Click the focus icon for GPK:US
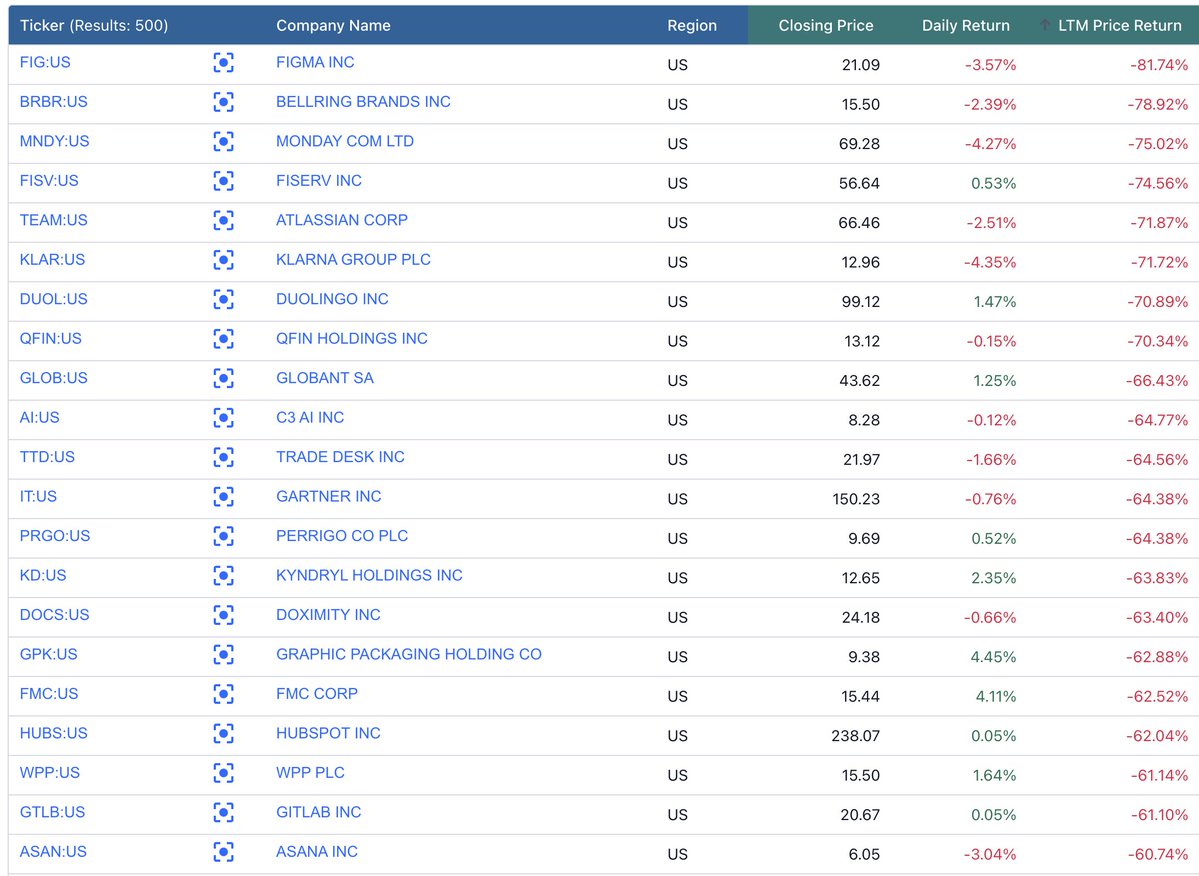This screenshot has width=1199, height=876. coord(223,655)
